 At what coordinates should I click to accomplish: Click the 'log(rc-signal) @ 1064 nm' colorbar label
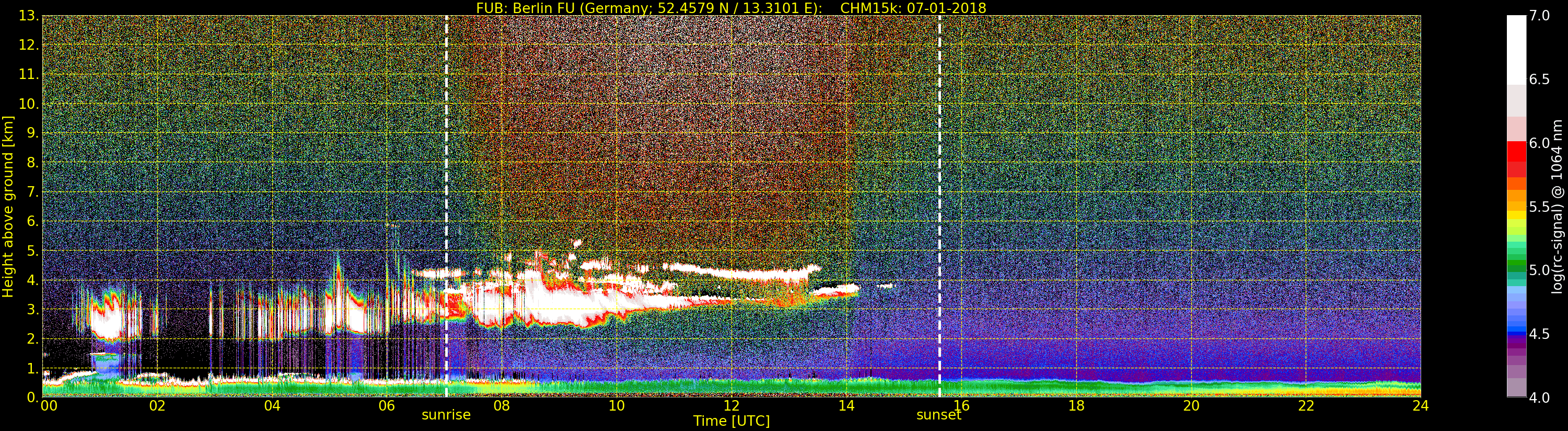[x=1558, y=207]
